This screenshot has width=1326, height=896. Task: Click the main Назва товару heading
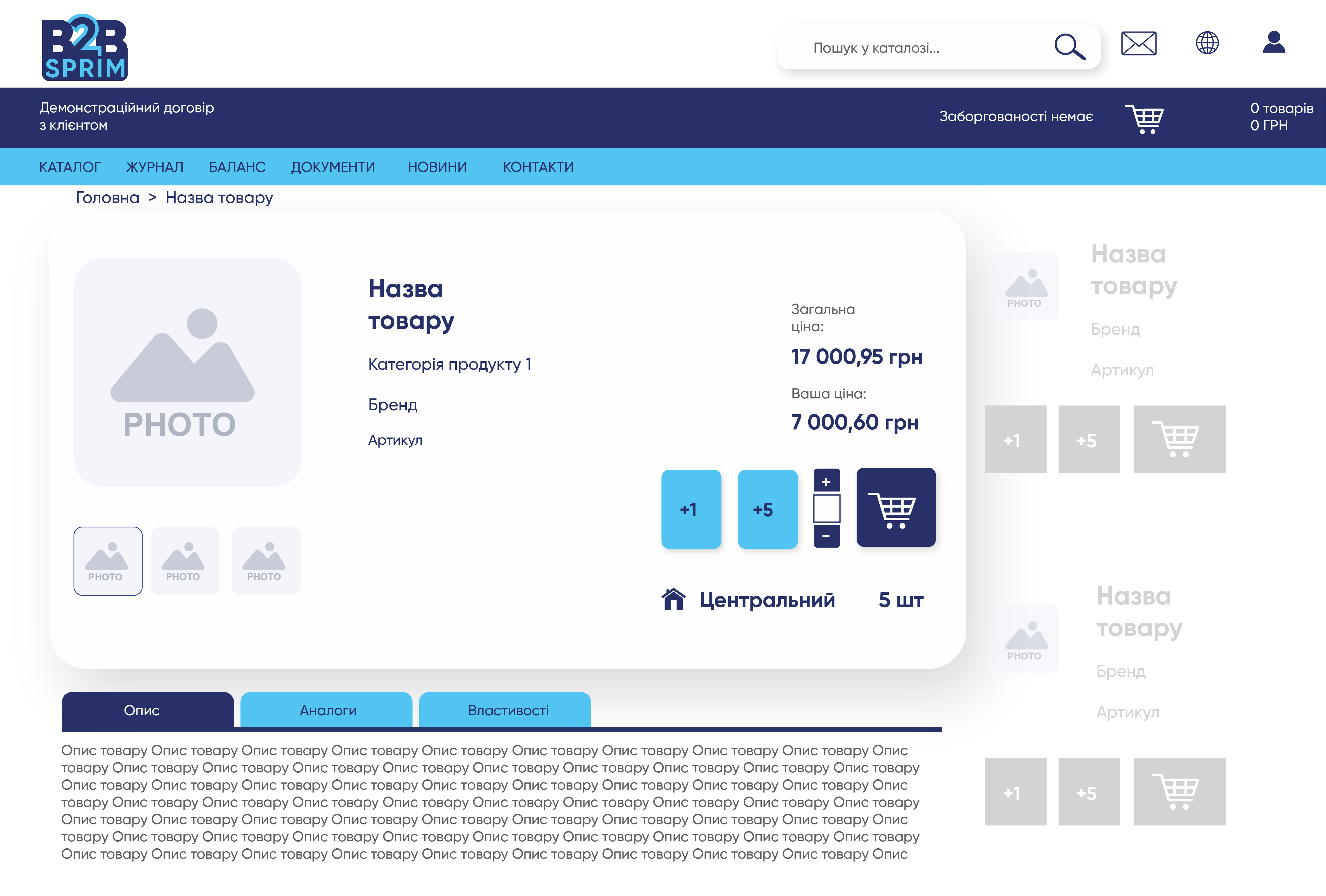pyautogui.click(x=411, y=305)
